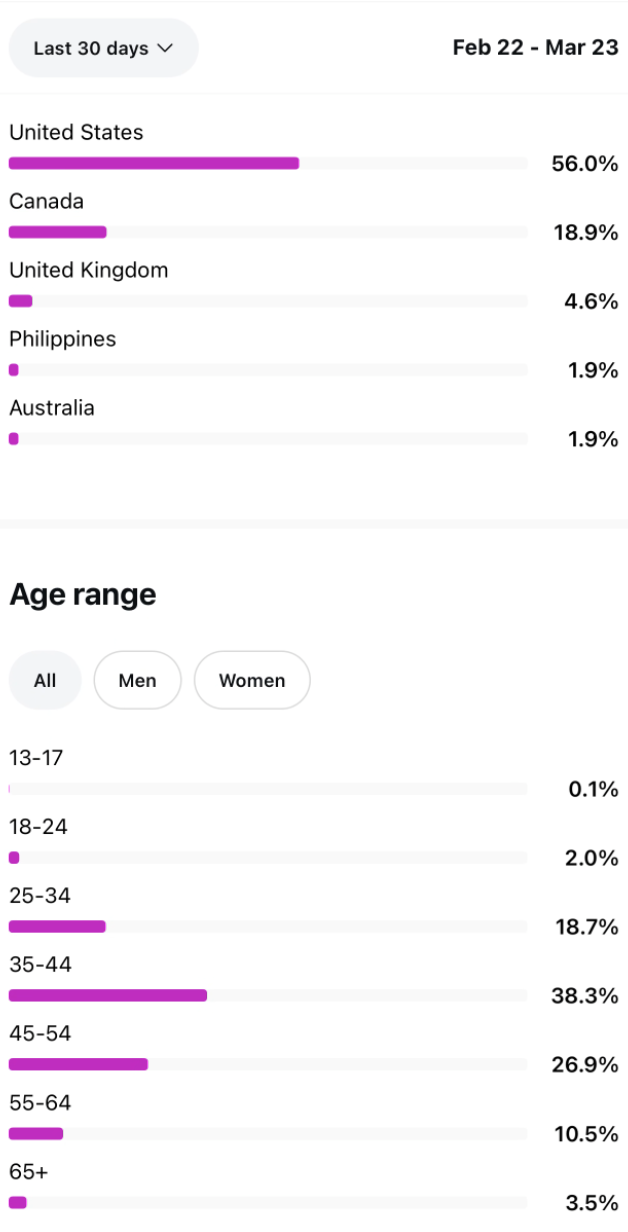This screenshot has width=628, height=1232.
Task: Filter age range by Men
Action: [x=137, y=680]
